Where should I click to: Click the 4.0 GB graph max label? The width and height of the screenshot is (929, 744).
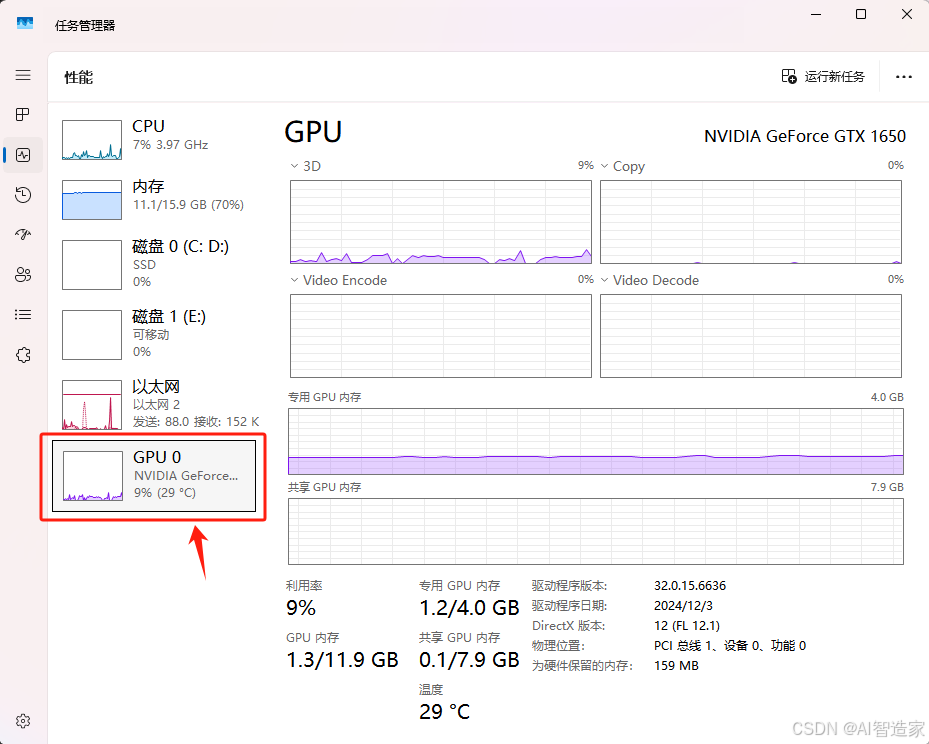(x=887, y=397)
